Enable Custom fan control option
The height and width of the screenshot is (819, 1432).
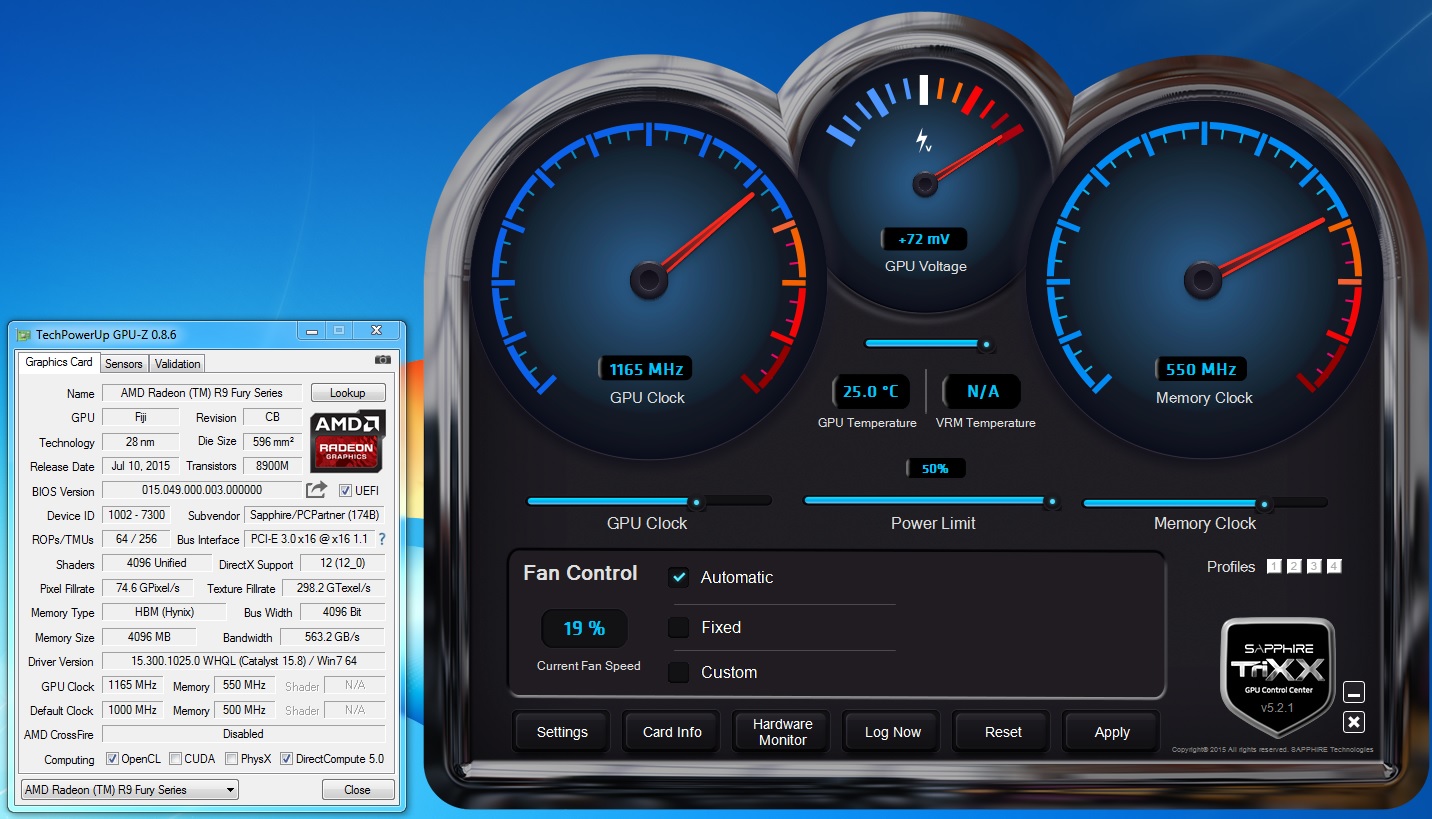point(679,672)
